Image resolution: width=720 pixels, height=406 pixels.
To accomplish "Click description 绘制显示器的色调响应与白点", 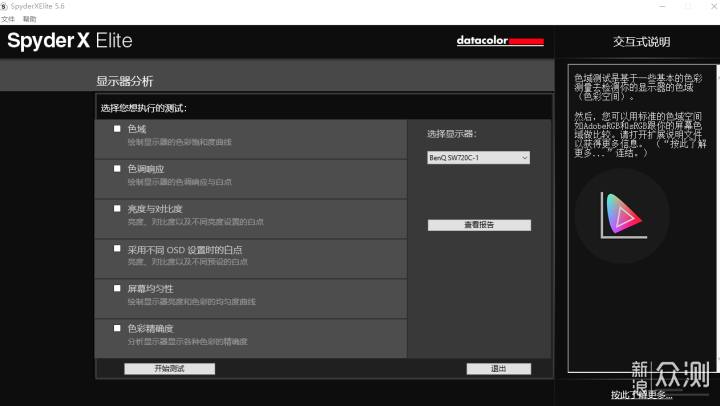I will pyautogui.click(x=180, y=182).
